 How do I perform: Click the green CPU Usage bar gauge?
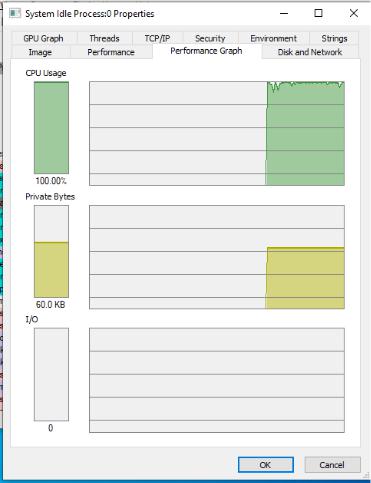[51, 128]
